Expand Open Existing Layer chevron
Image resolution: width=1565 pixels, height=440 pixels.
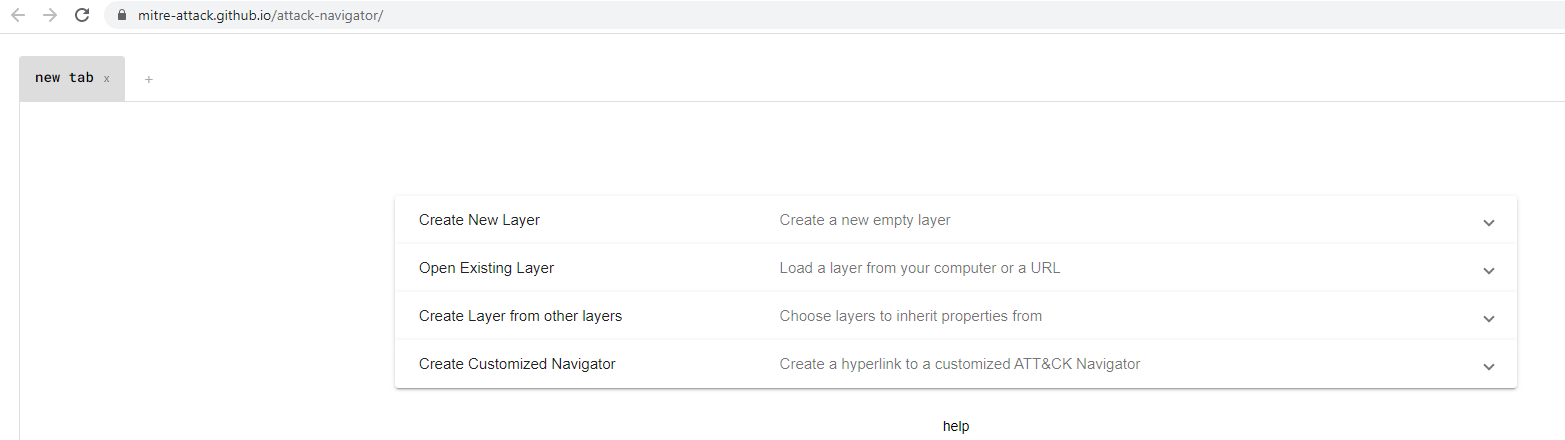(x=1489, y=270)
